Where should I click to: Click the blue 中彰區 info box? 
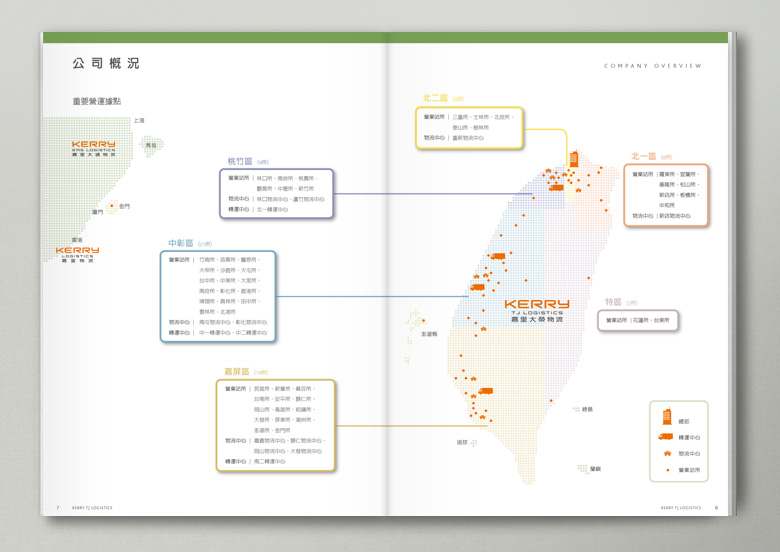tap(218, 296)
